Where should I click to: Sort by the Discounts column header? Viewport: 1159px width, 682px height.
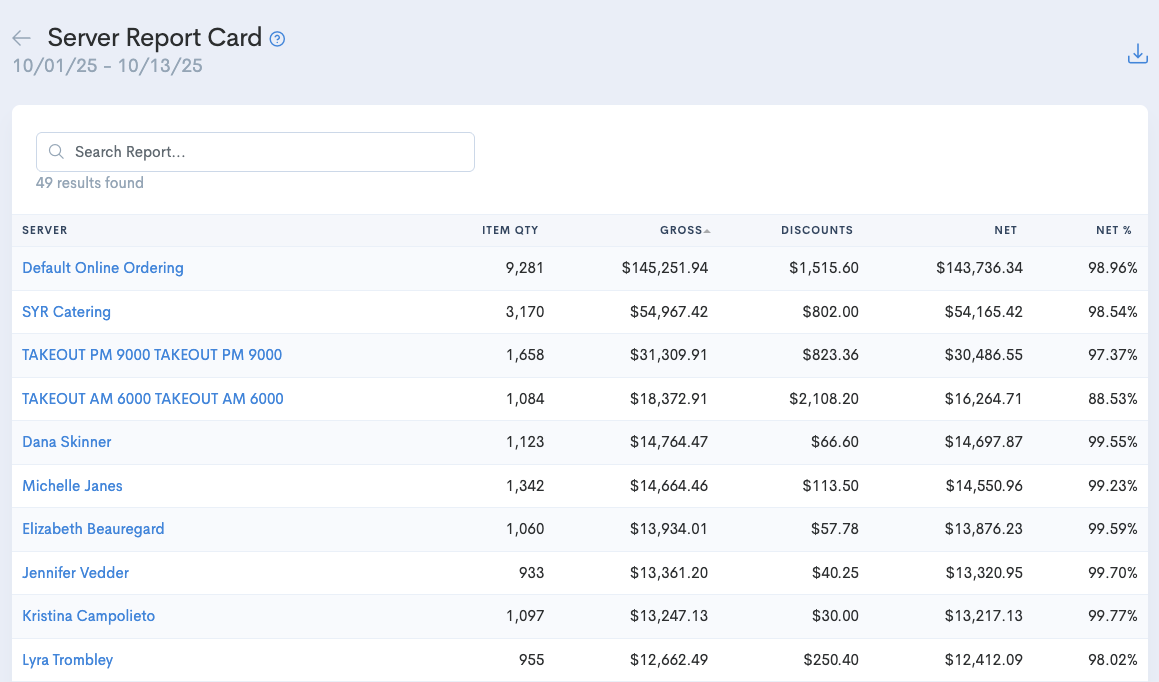tap(816, 230)
